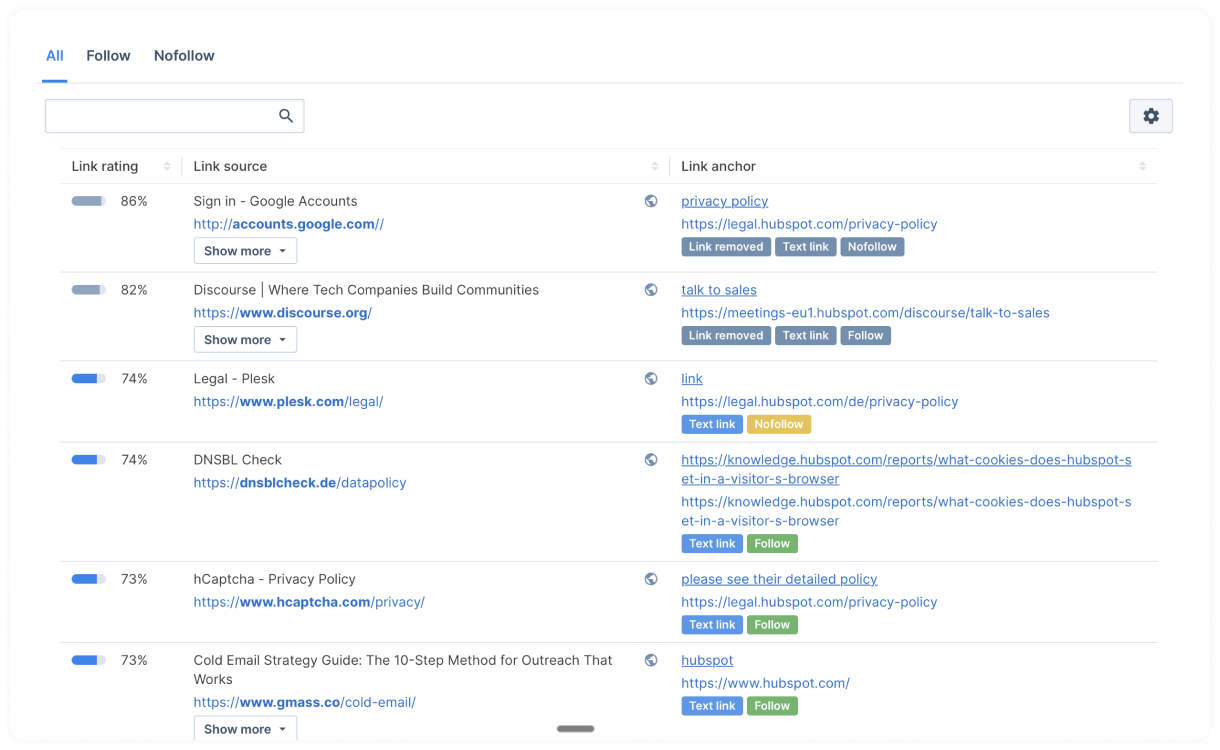Click the yellow Nofollow tag in Plesk row

pyautogui.click(x=779, y=425)
